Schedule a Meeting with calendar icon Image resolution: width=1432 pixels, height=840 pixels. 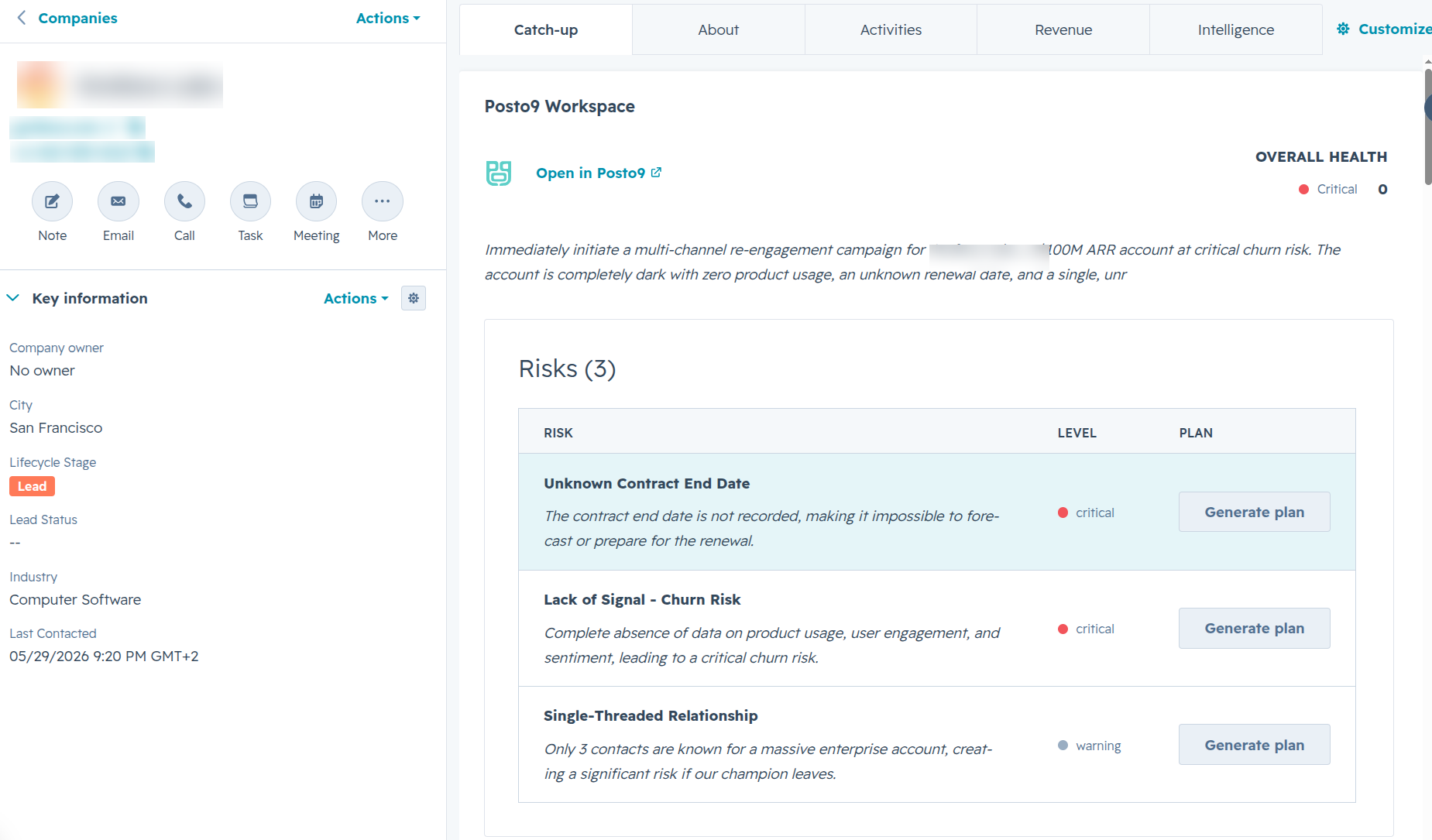(316, 201)
